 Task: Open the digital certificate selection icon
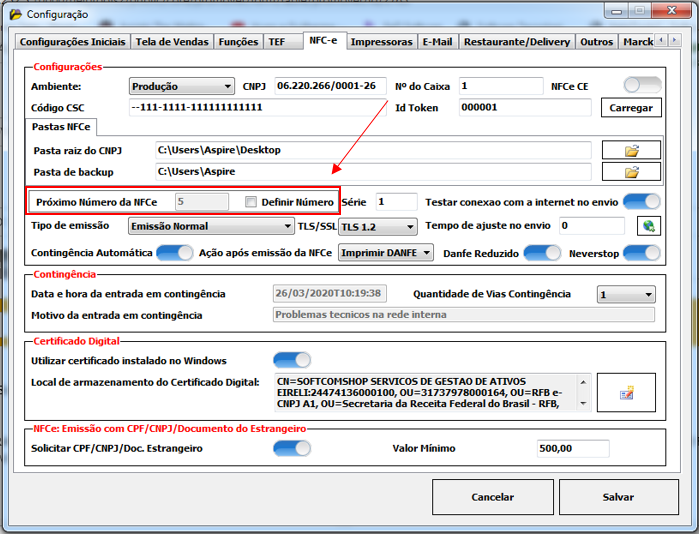click(x=626, y=394)
